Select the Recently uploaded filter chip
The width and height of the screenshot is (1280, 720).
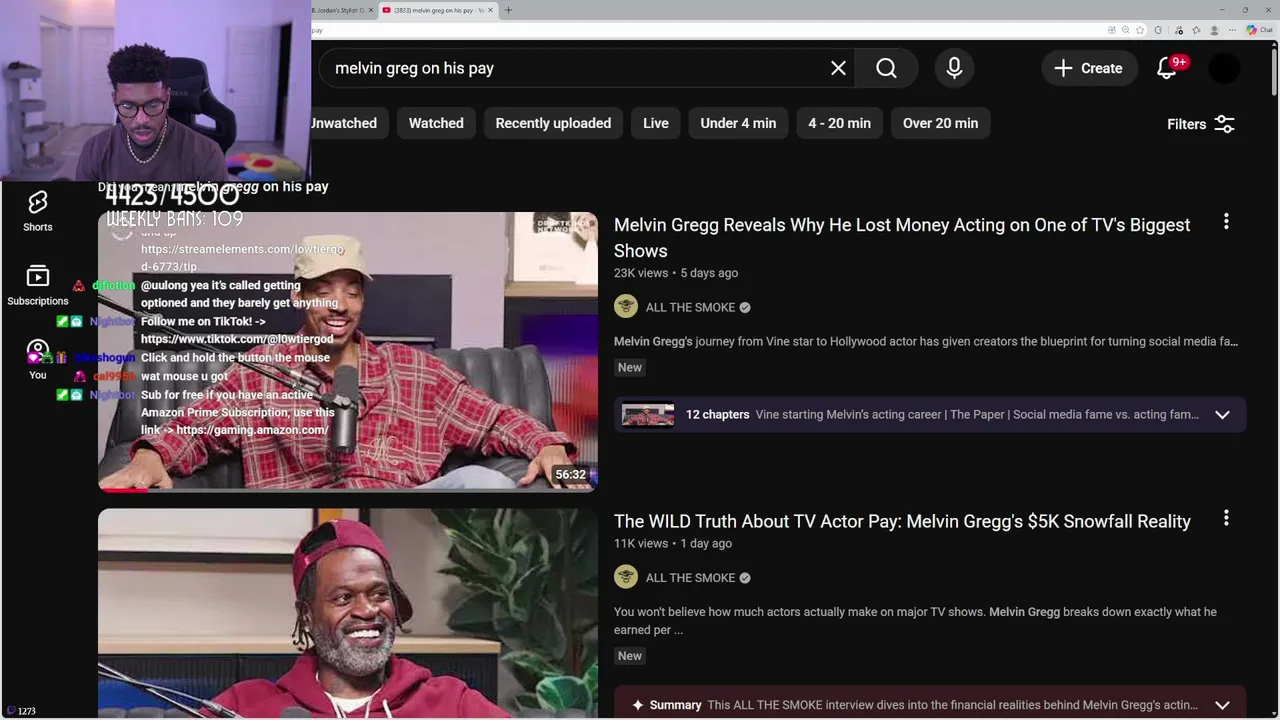(553, 123)
